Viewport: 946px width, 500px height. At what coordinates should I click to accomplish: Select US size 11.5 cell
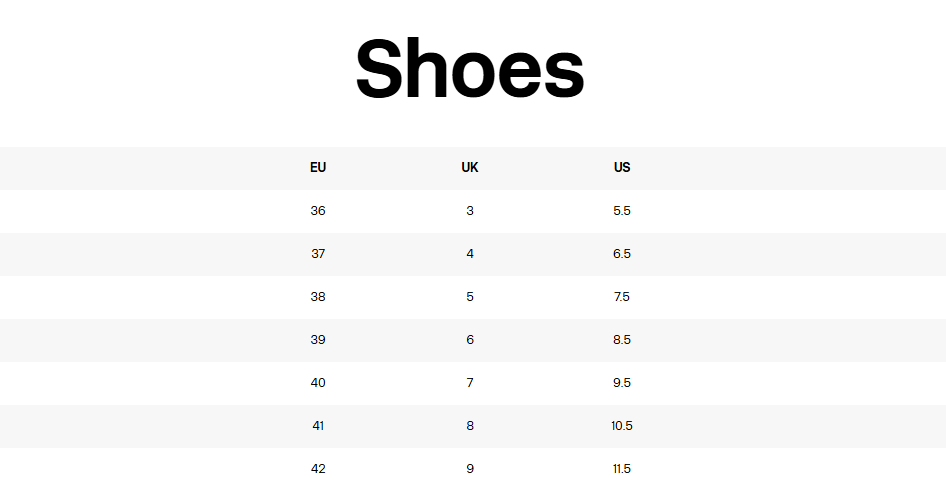click(x=622, y=469)
